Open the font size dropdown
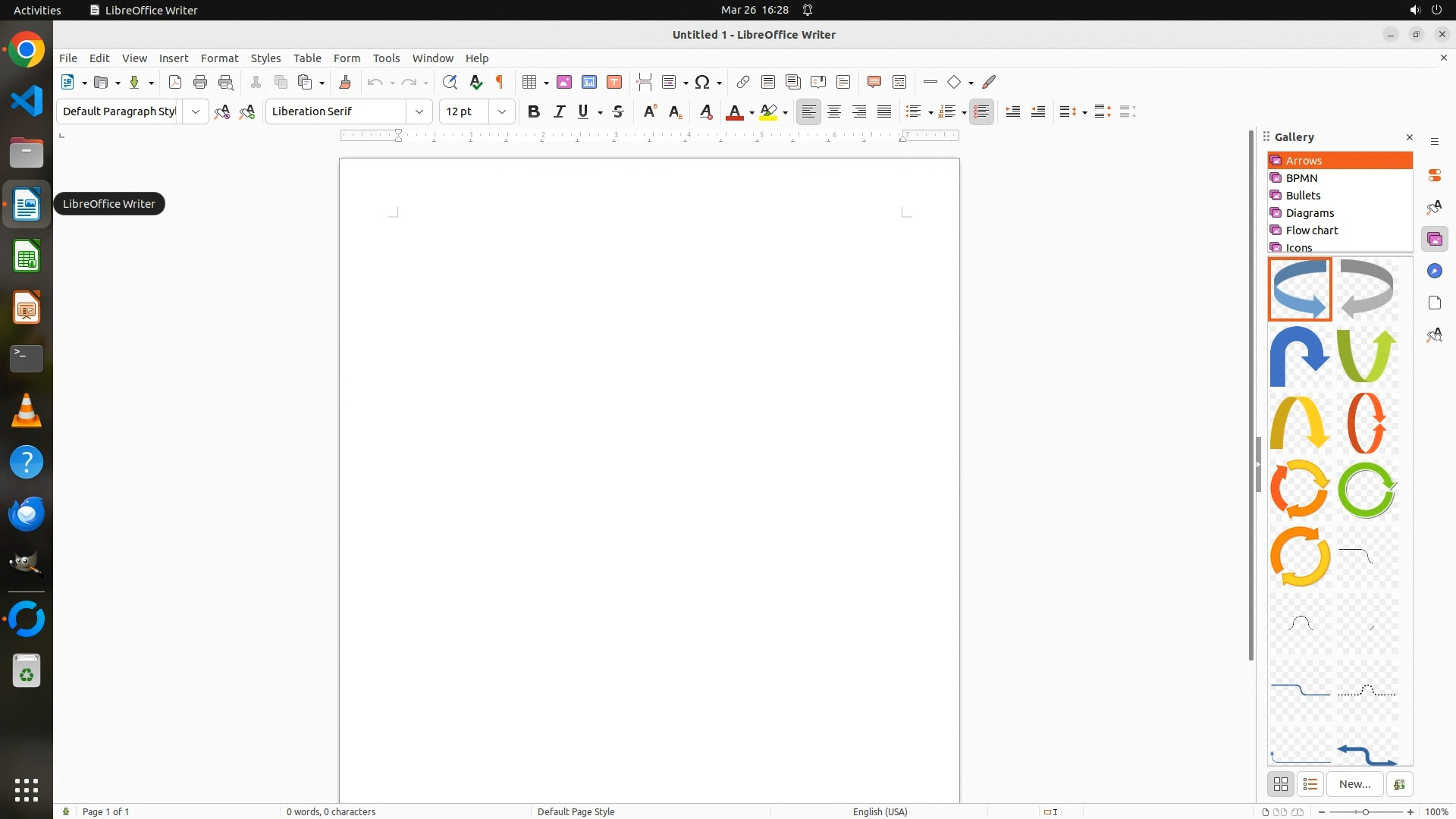This screenshot has width=1456, height=819. (502, 111)
